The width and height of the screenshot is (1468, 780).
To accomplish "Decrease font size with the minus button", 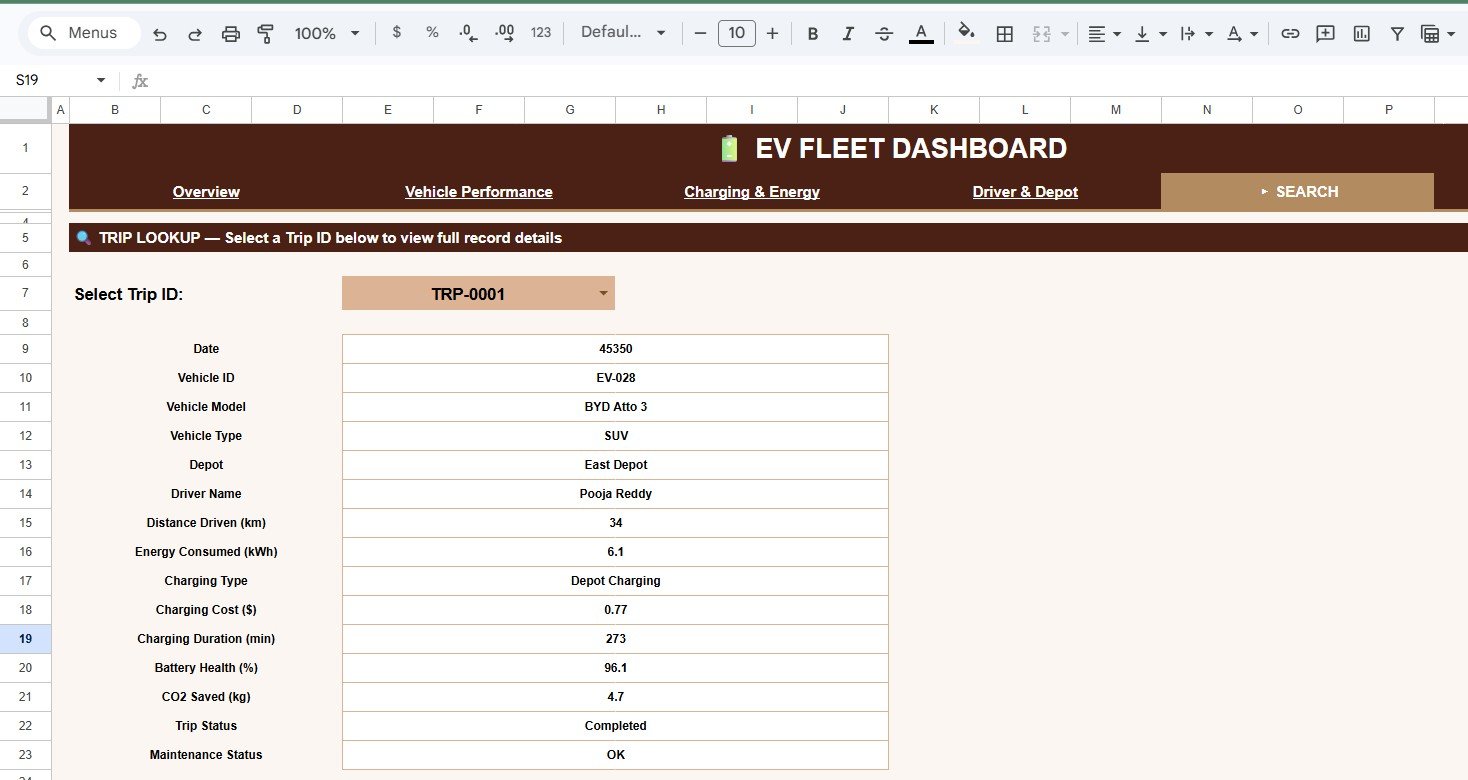I will click(x=700, y=33).
